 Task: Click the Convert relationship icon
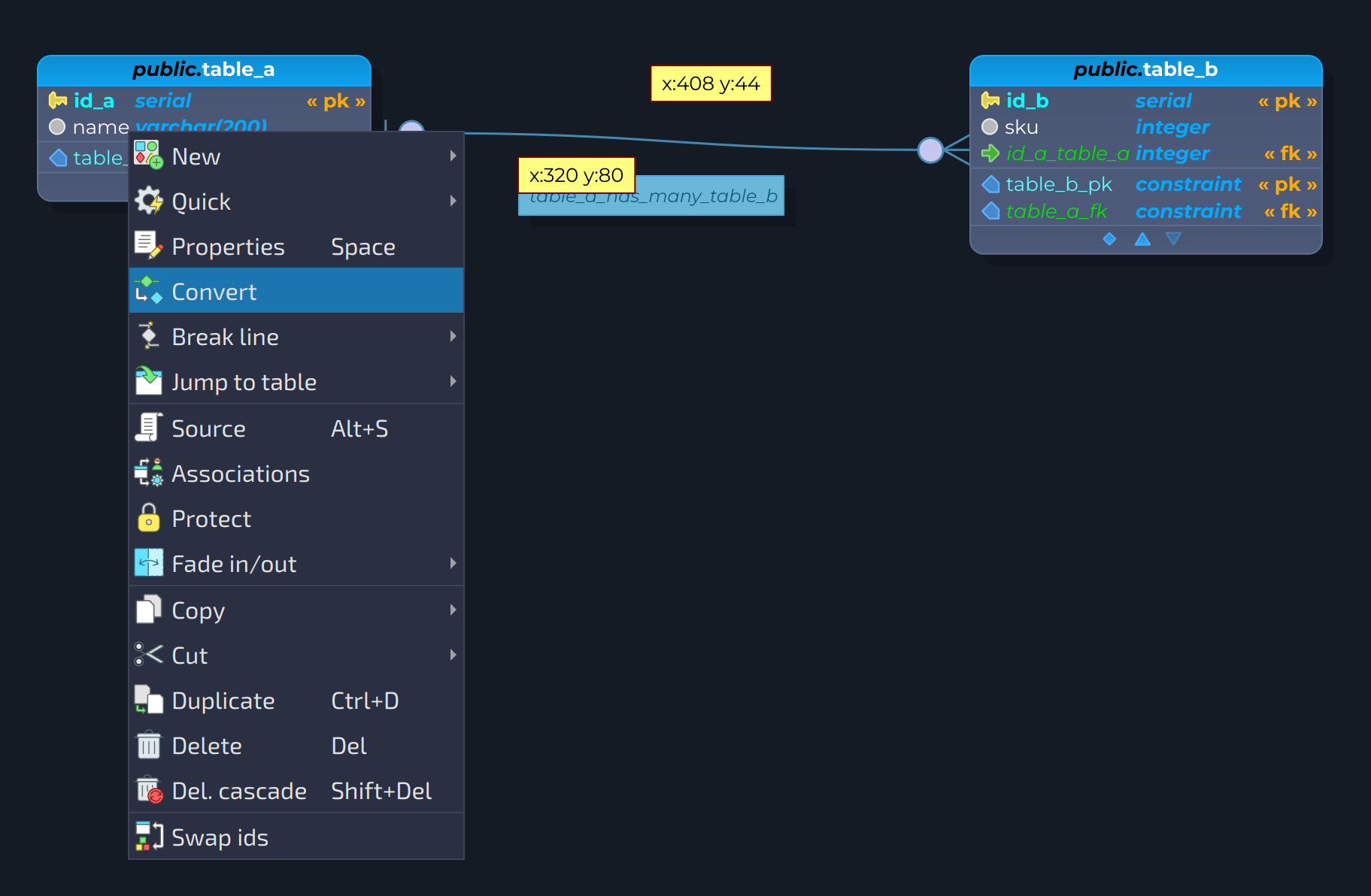point(148,291)
